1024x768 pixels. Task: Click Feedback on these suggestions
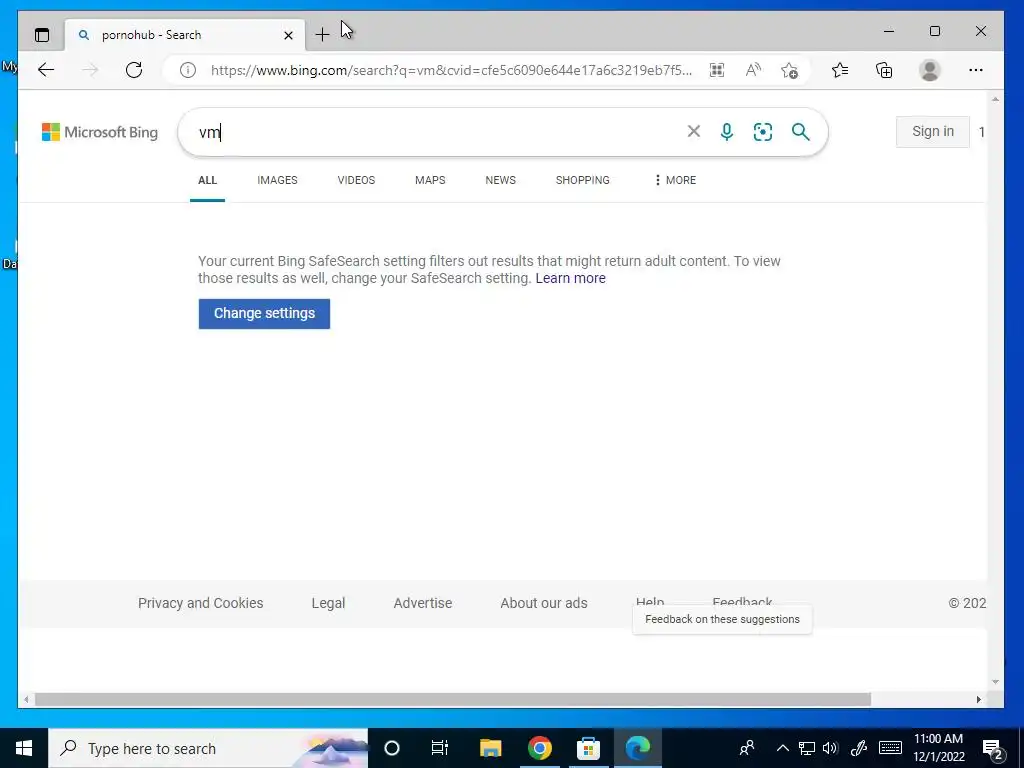pos(722,619)
